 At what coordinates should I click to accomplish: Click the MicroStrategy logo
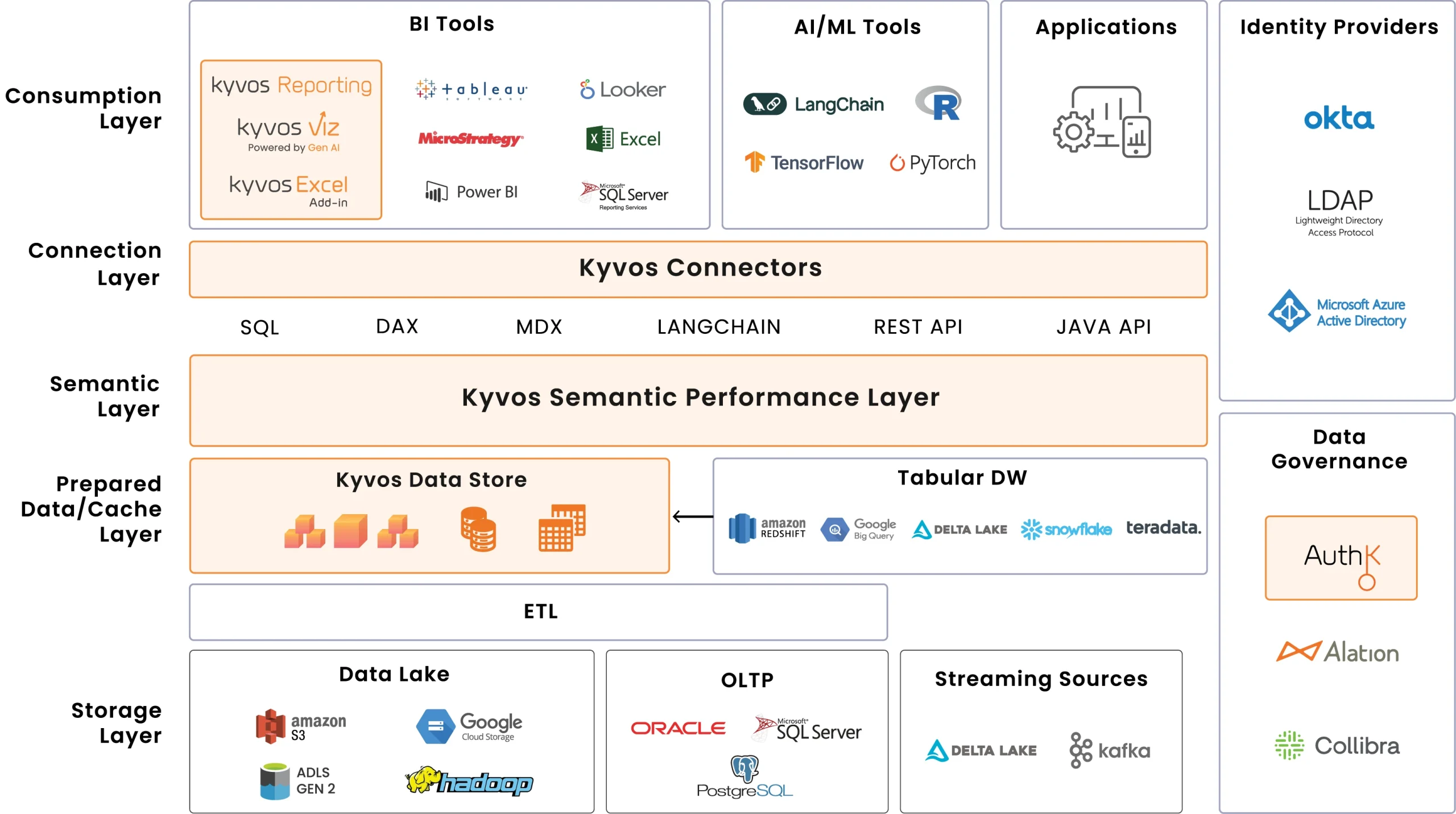click(471, 138)
